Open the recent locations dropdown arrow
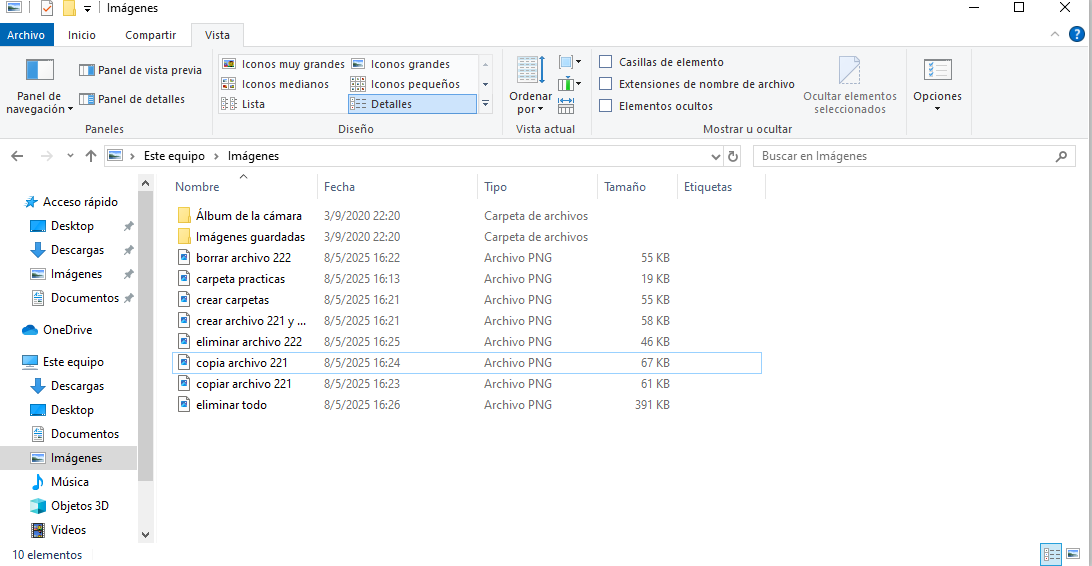Screen dimensions: 1092x566 70,156
